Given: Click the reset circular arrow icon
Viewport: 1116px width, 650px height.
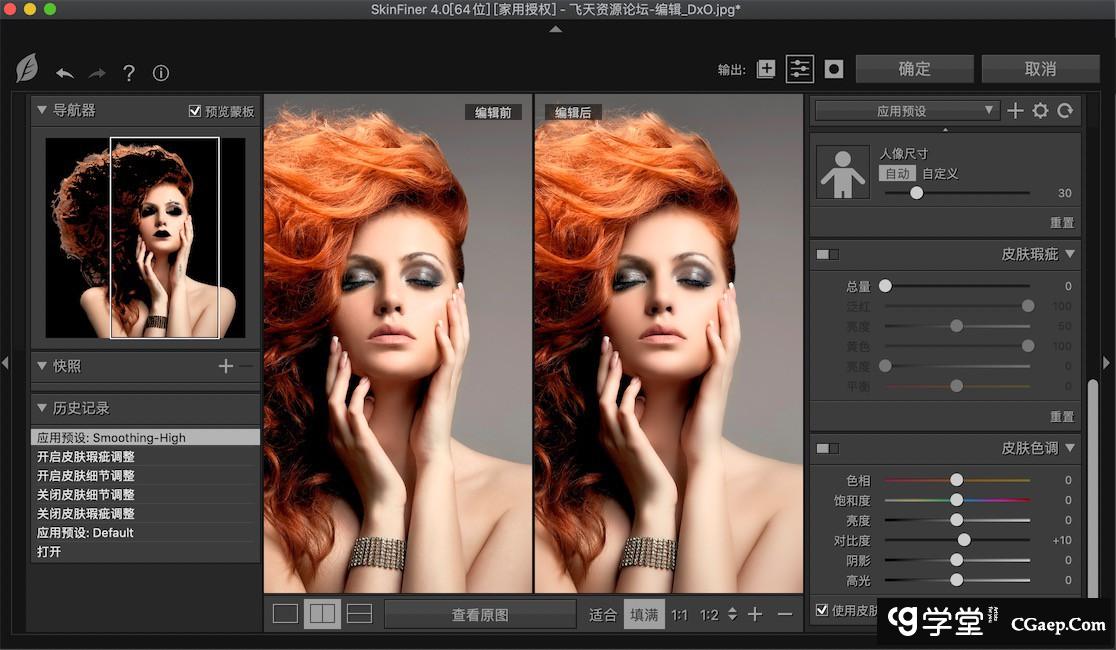Looking at the screenshot, I should click(x=1065, y=111).
